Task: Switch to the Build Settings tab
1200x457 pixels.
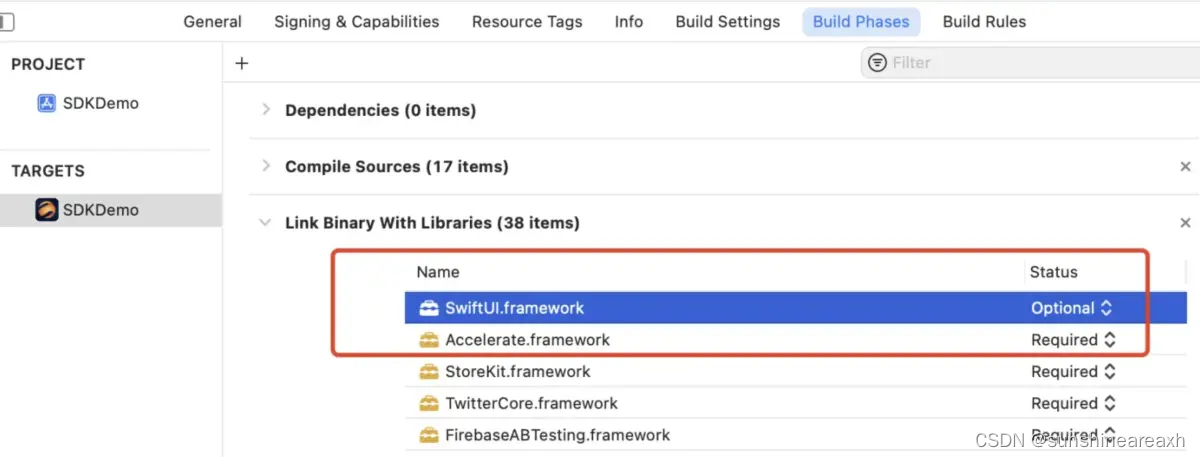Action: [x=727, y=21]
